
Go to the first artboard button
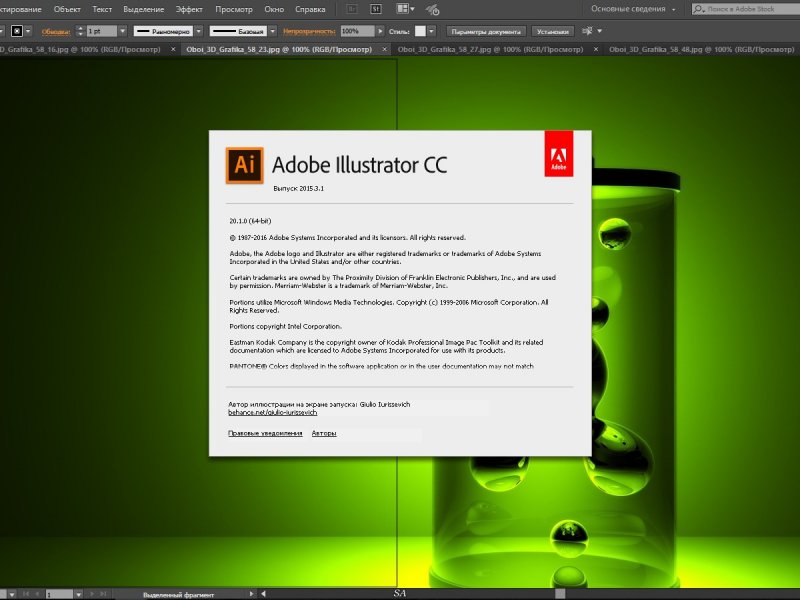point(26,594)
